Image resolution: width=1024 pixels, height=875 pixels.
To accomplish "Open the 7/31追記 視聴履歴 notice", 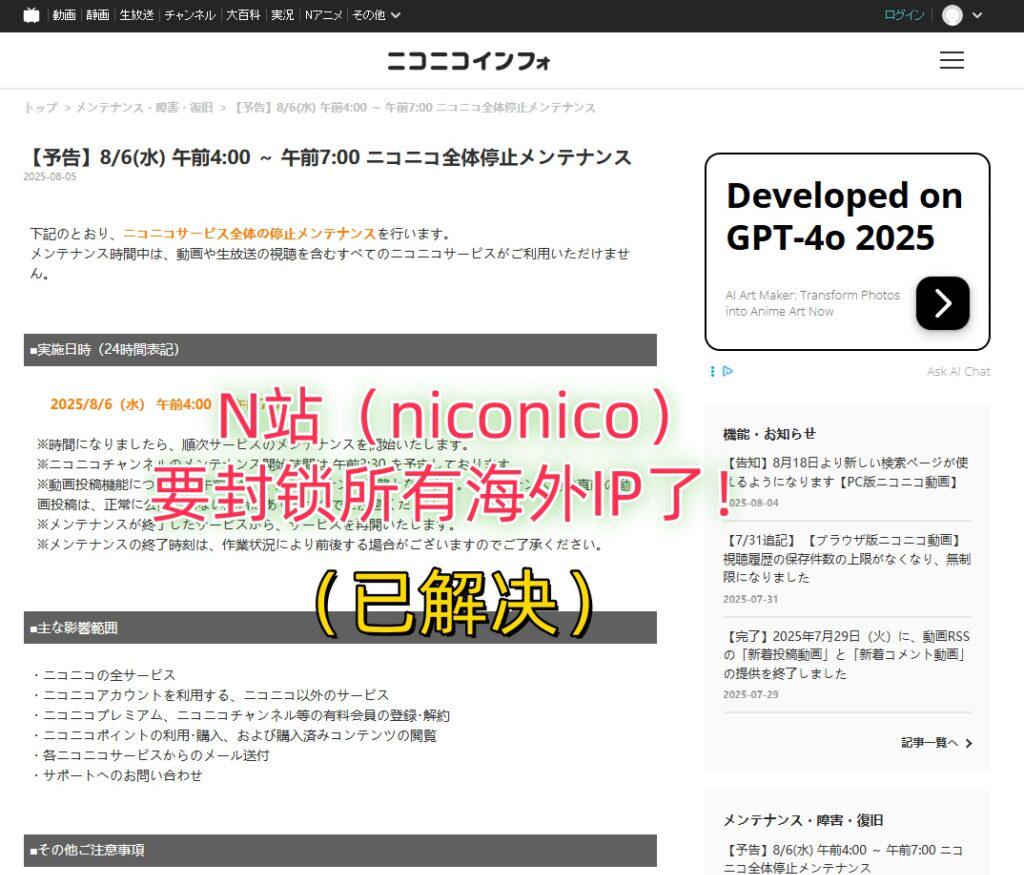I will tap(847, 558).
